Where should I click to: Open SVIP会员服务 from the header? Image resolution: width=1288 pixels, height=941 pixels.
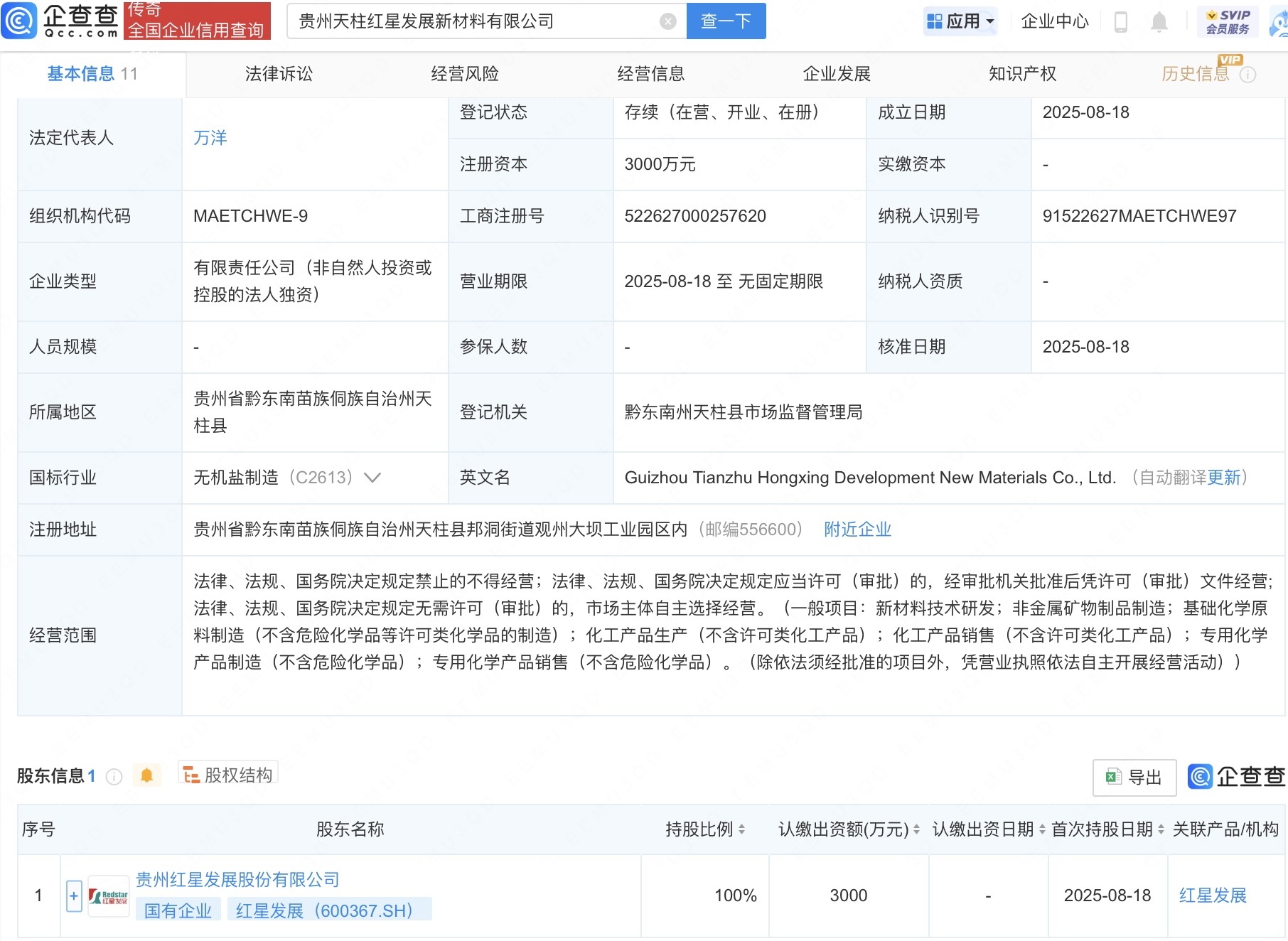pos(1227,21)
